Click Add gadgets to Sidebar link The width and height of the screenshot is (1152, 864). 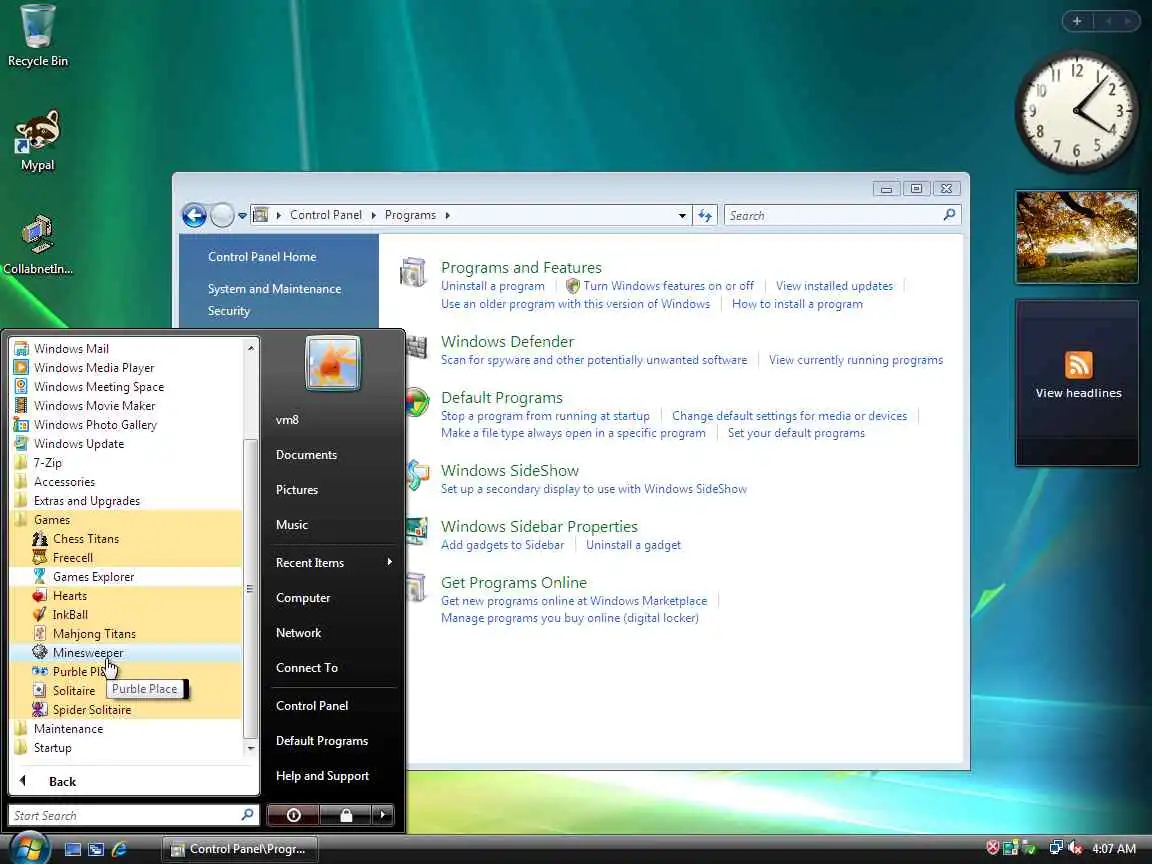[x=502, y=545]
